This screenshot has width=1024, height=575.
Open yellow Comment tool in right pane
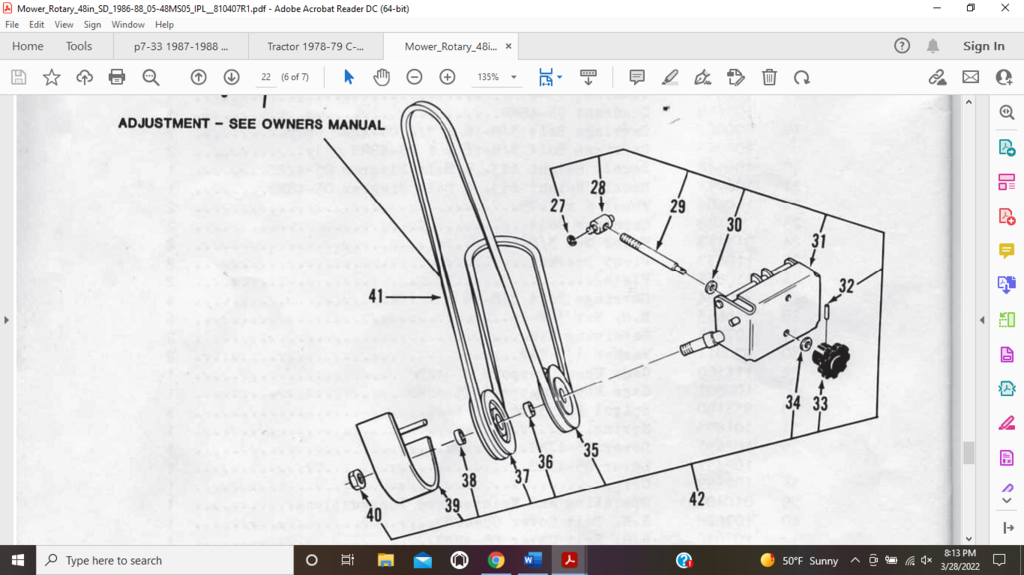coord(1006,251)
